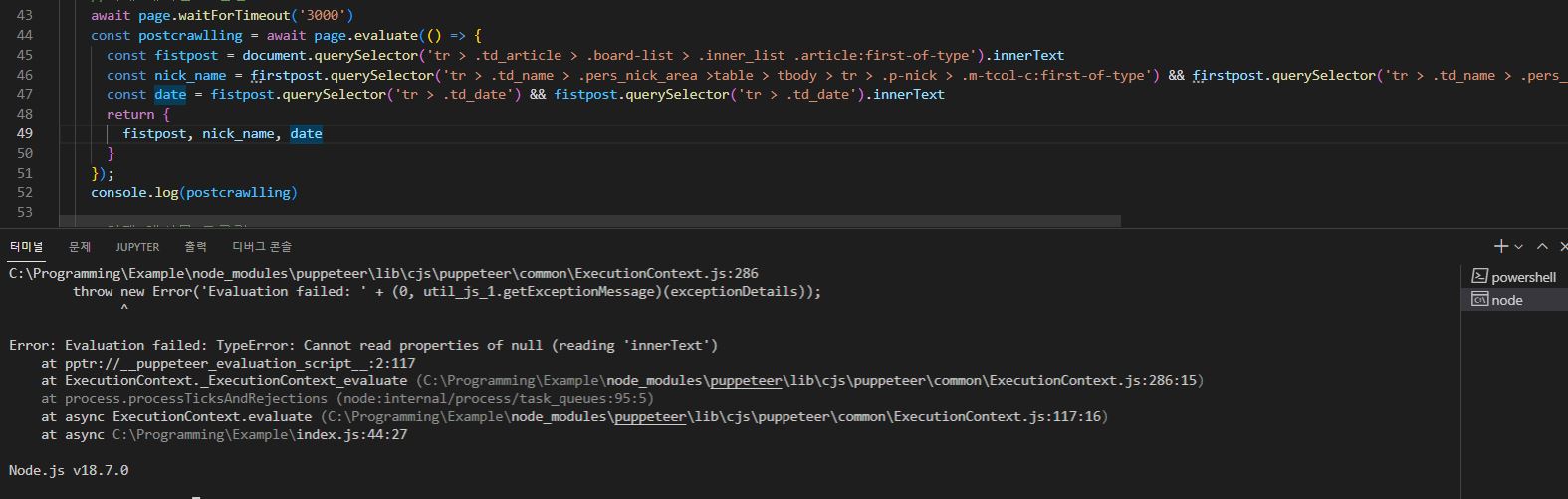Image resolution: width=1568 pixels, height=499 pixels.
Task: Click 'postcrawlling' variable on line 44
Action: tap(190, 35)
